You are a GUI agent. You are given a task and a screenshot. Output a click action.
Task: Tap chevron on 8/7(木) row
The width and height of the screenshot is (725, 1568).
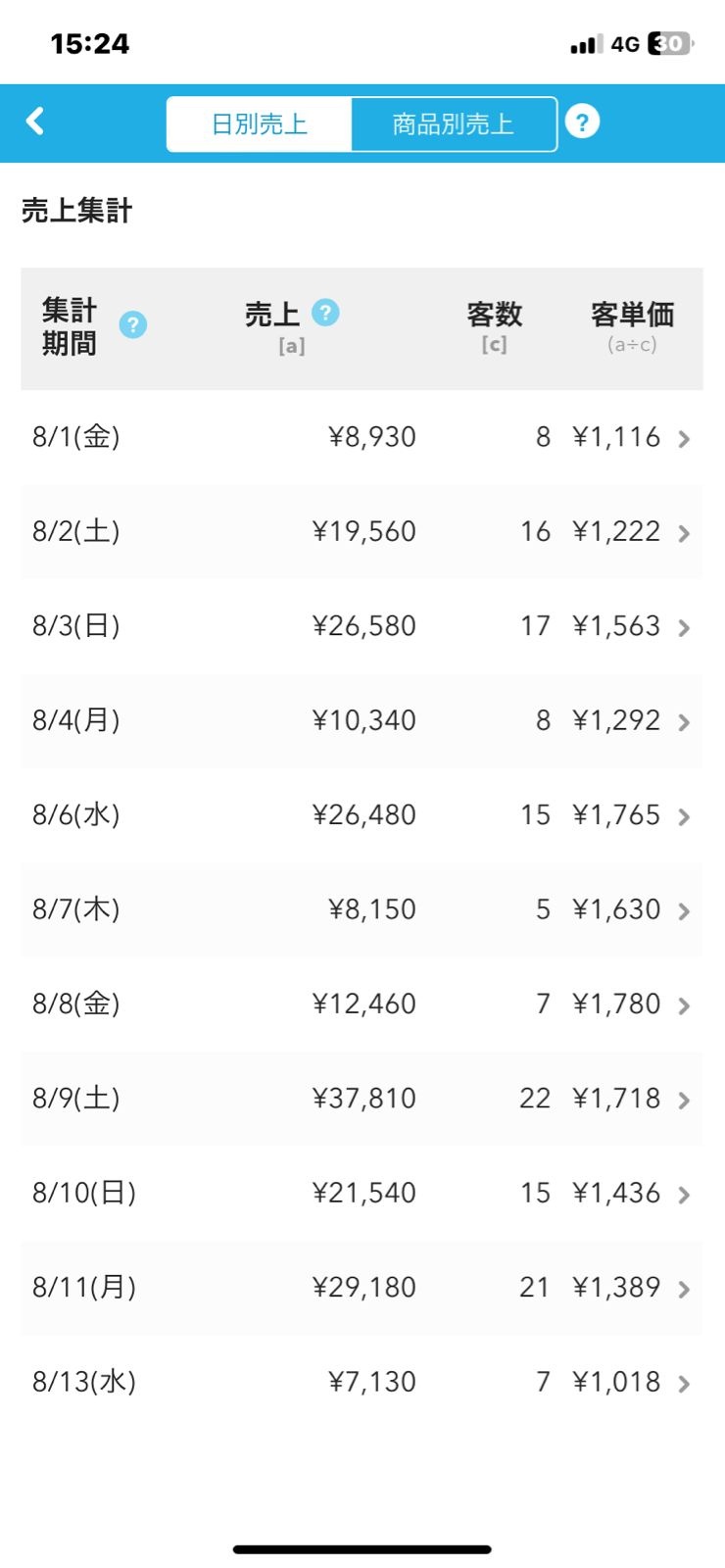(684, 911)
